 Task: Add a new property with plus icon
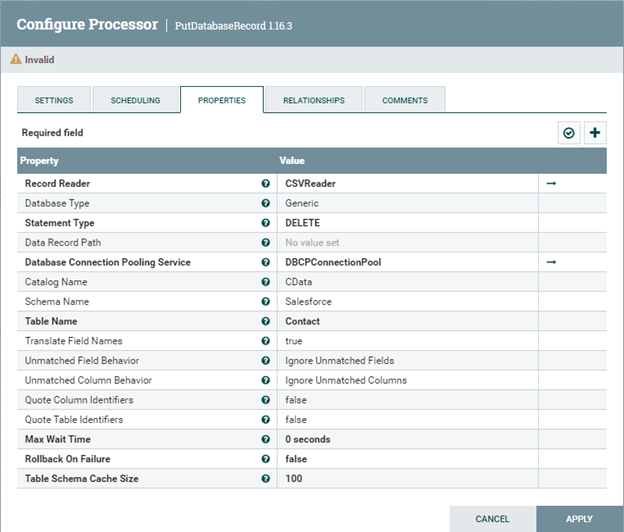[595, 133]
